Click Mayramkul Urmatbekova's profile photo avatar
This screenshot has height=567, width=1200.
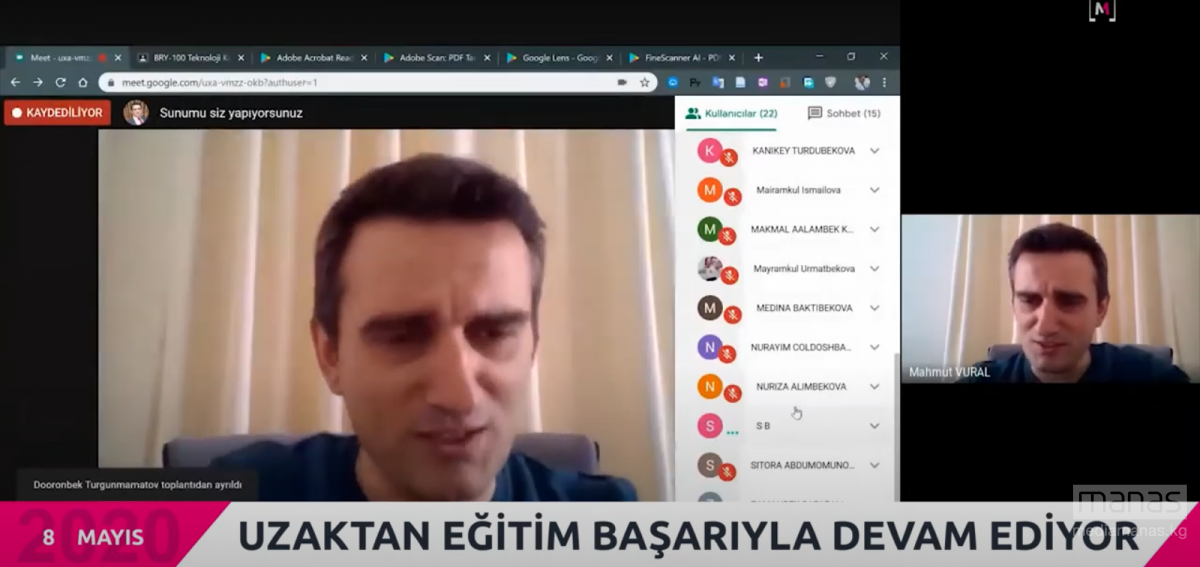(x=710, y=268)
